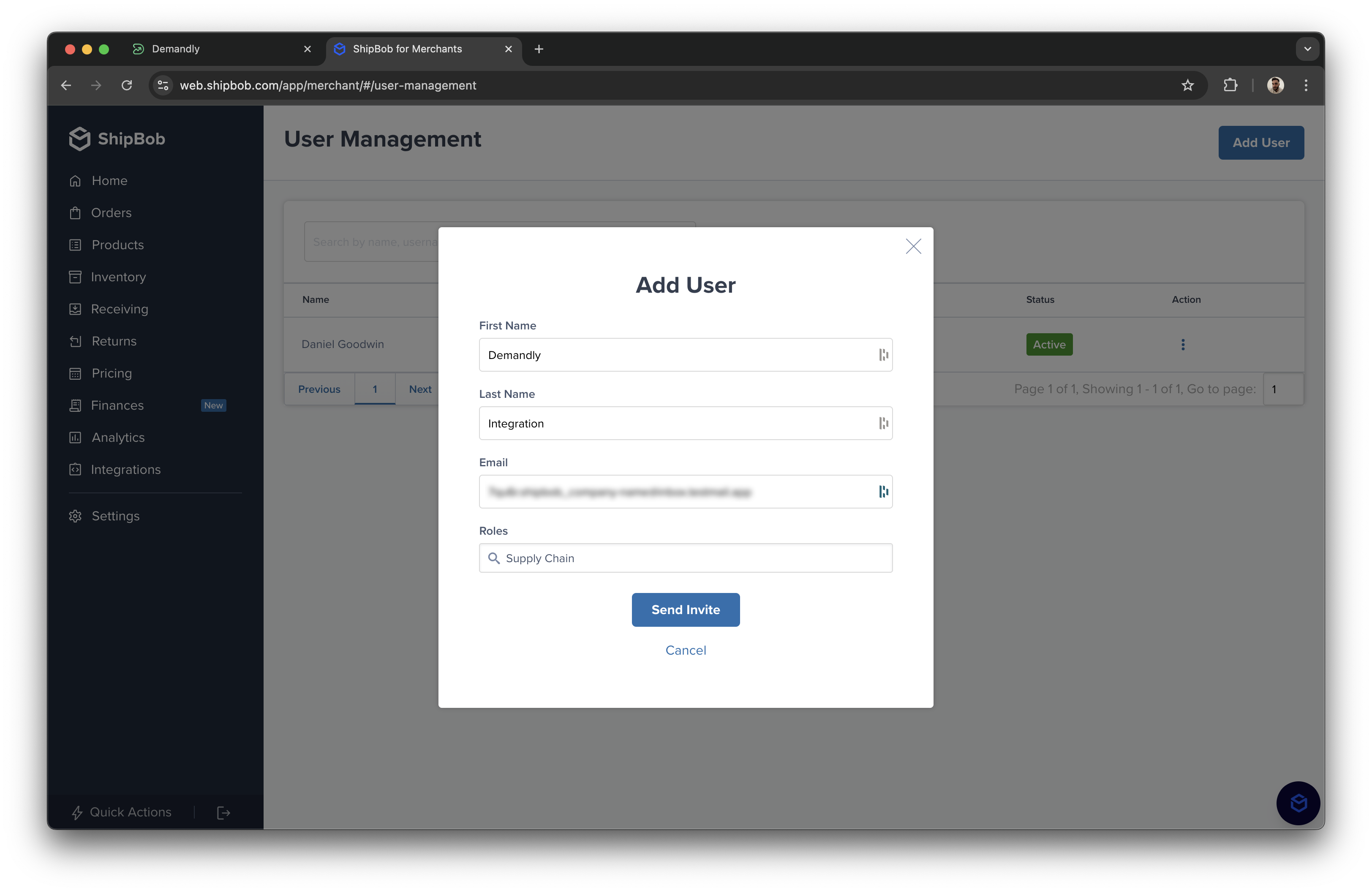
Task: Open Analytics from the sidebar
Action: coord(117,438)
